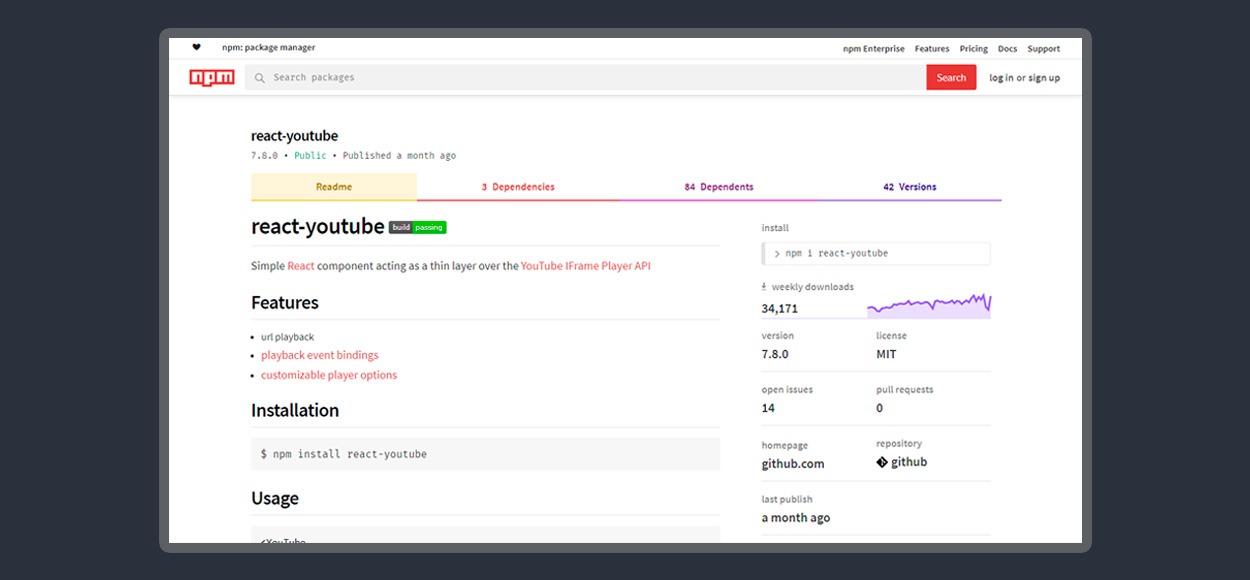Follow the React link in description
Viewport: 1250px width, 580px height.
(301, 266)
